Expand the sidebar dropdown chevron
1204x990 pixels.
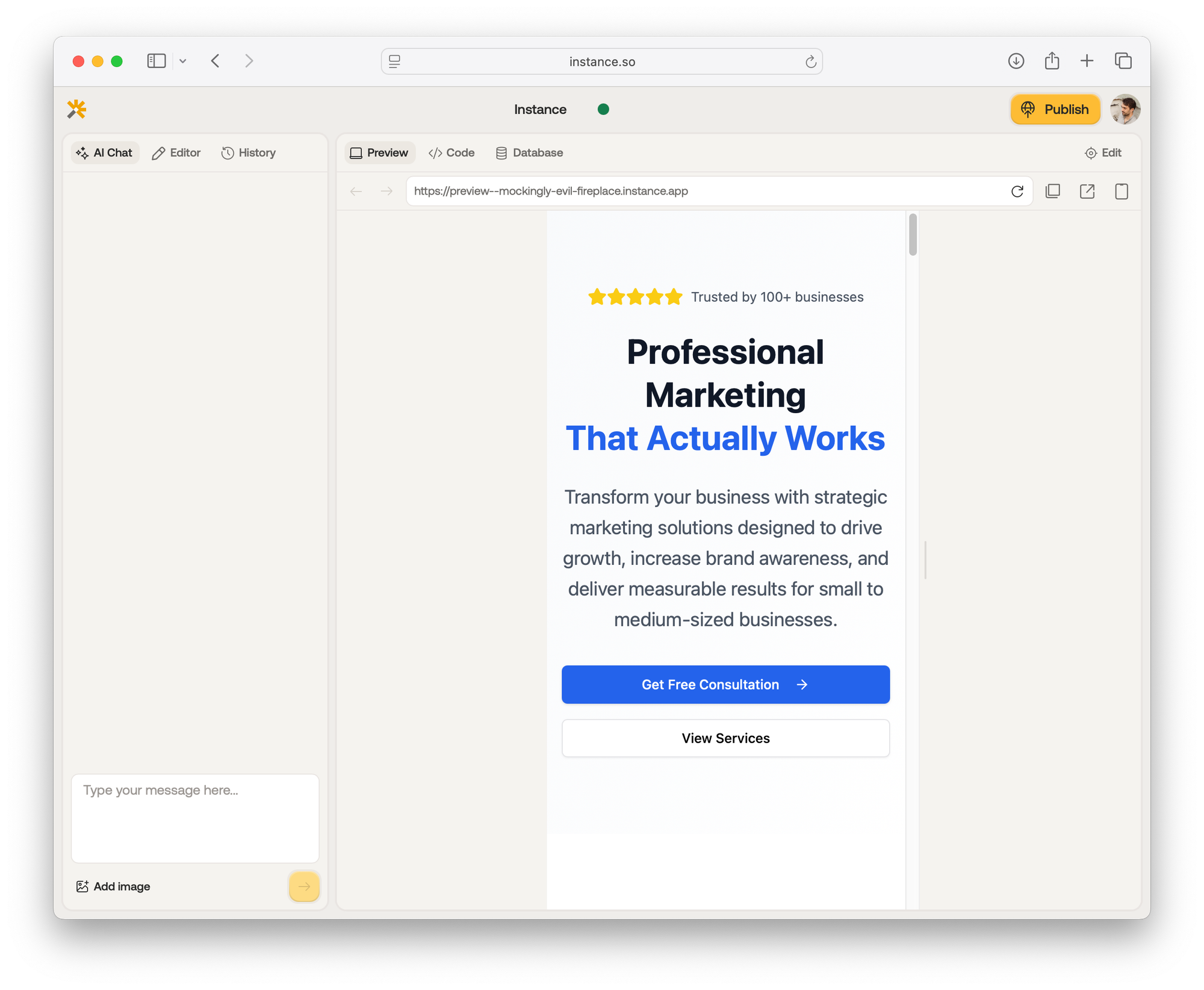pos(183,61)
